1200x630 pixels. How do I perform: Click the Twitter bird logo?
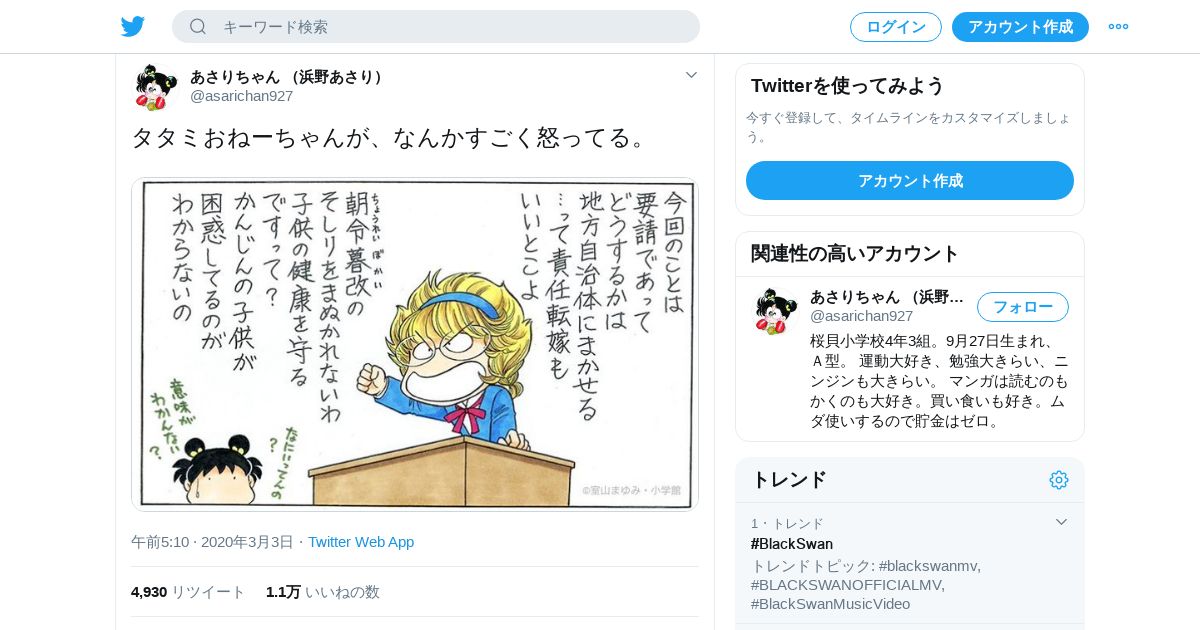(133, 26)
